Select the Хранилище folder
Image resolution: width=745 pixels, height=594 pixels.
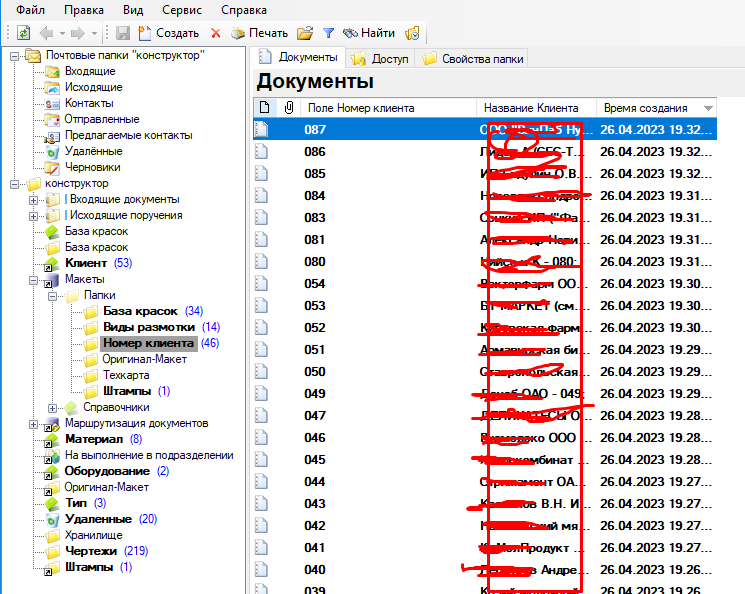pos(93,536)
